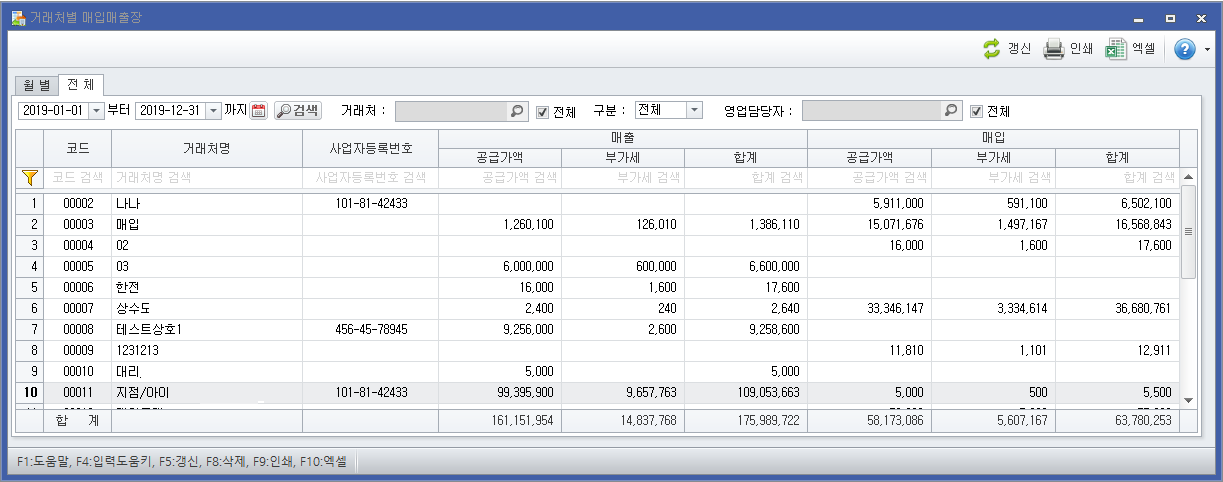Viewport: 1223px width, 482px height.
Task: Select the 매입 vendor name cell
Action: pyautogui.click(x=207, y=224)
